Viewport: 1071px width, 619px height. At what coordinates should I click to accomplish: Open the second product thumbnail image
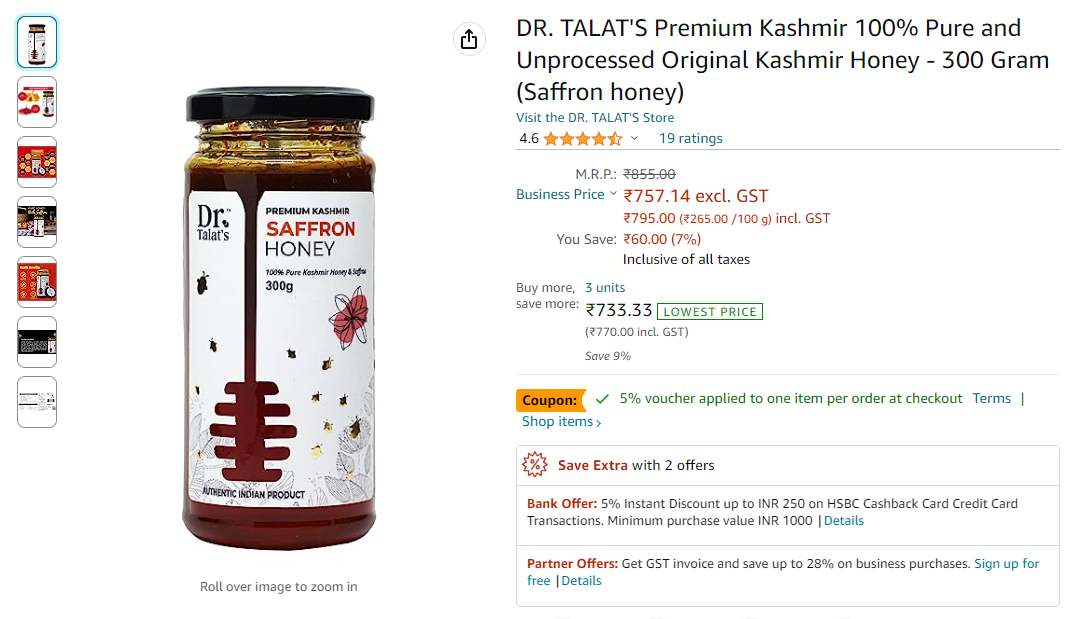[x=37, y=102]
